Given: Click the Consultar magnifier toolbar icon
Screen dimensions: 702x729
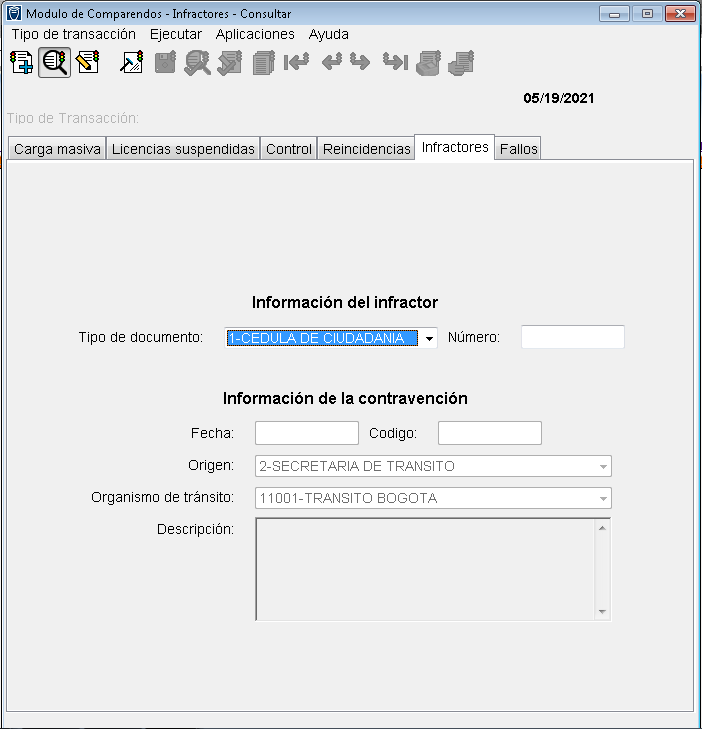Looking at the screenshot, I should coord(54,62).
